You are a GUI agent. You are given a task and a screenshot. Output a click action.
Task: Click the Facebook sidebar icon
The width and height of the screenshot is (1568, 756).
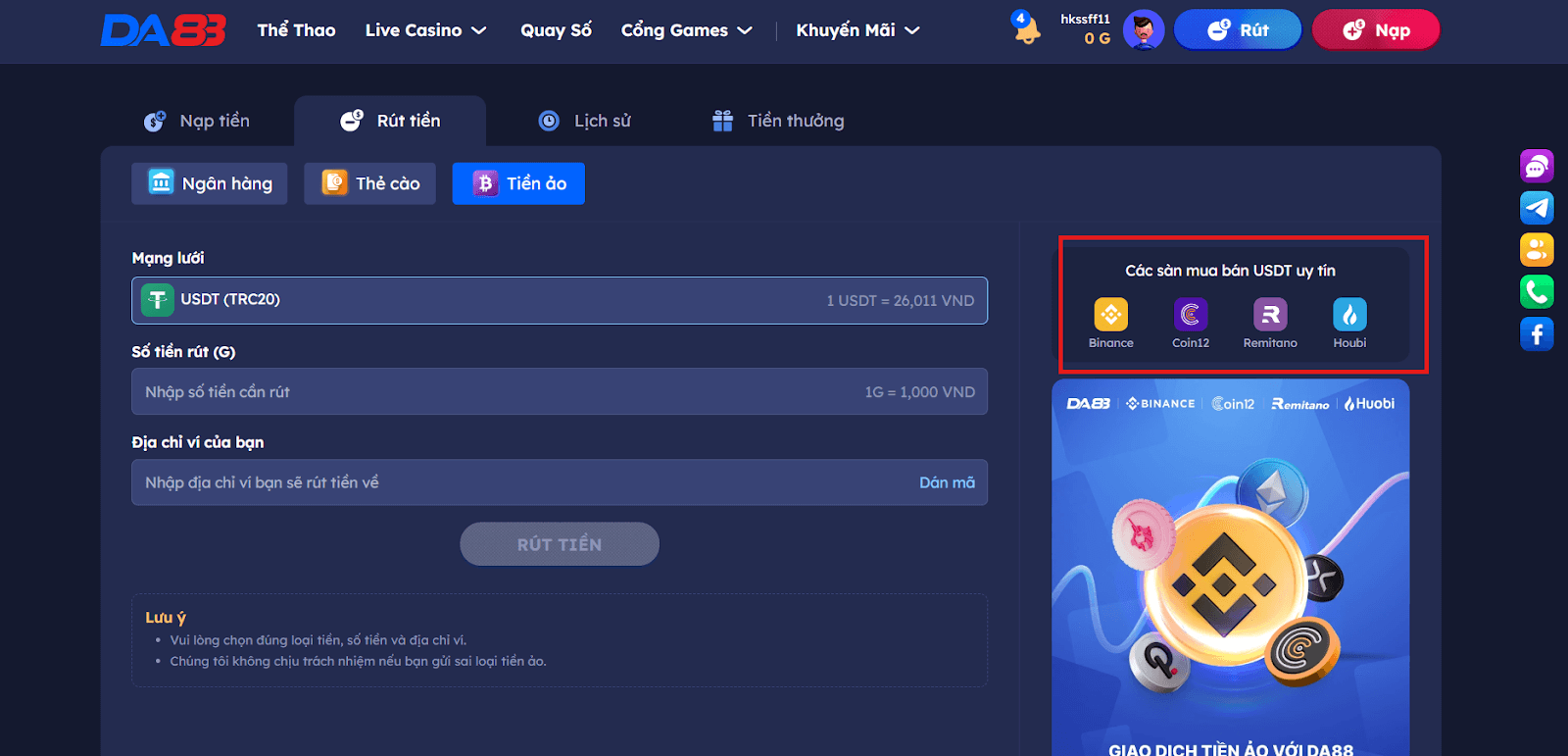pyautogui.click(x=1537, y=334)
